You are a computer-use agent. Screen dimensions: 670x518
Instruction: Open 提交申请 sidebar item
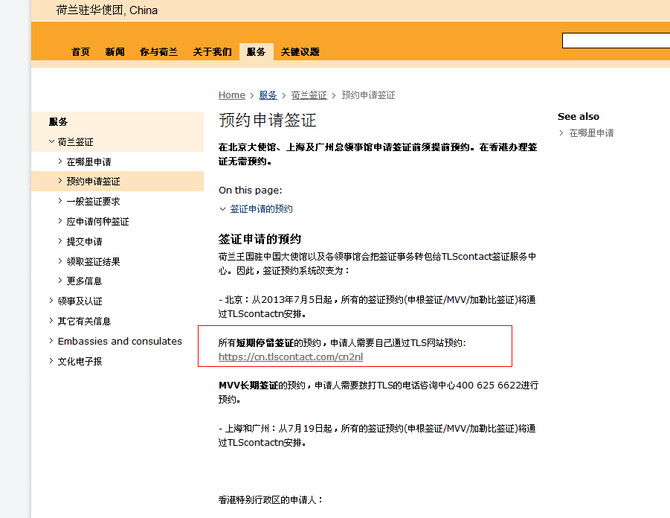click(x=84, y=241)
